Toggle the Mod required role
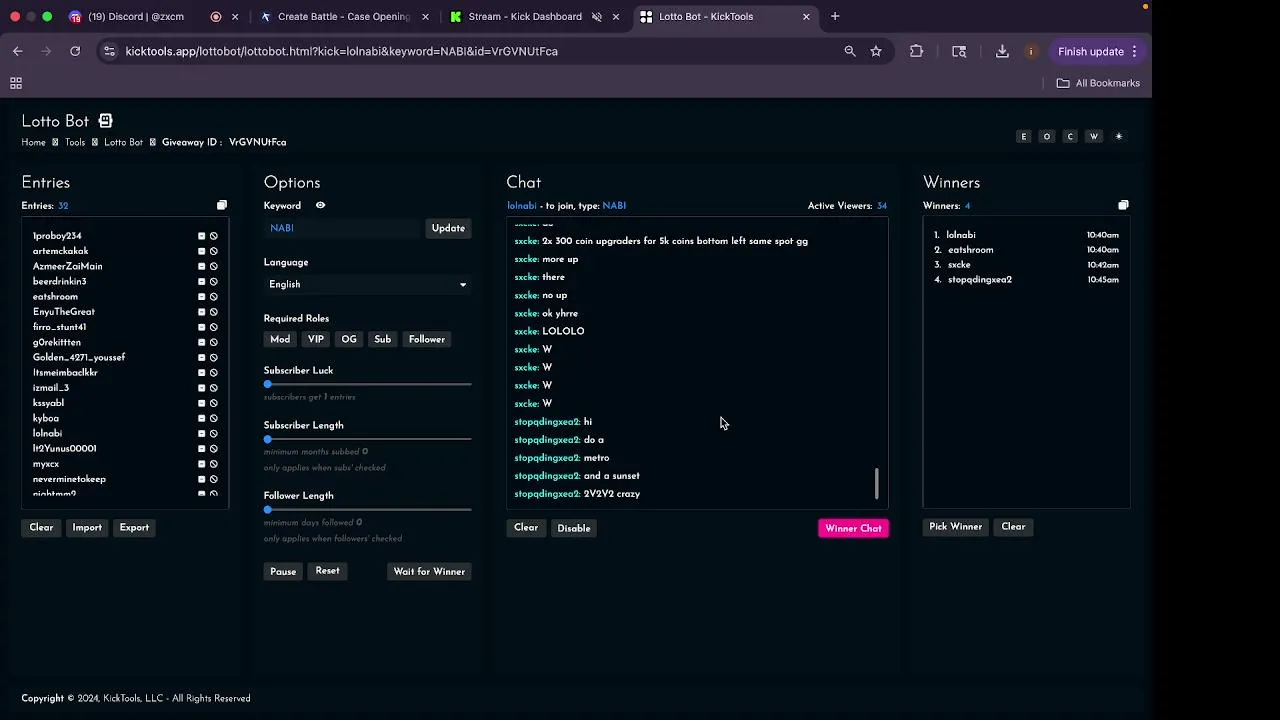Screen dimensions: 1280x720 tap(280, 339)
